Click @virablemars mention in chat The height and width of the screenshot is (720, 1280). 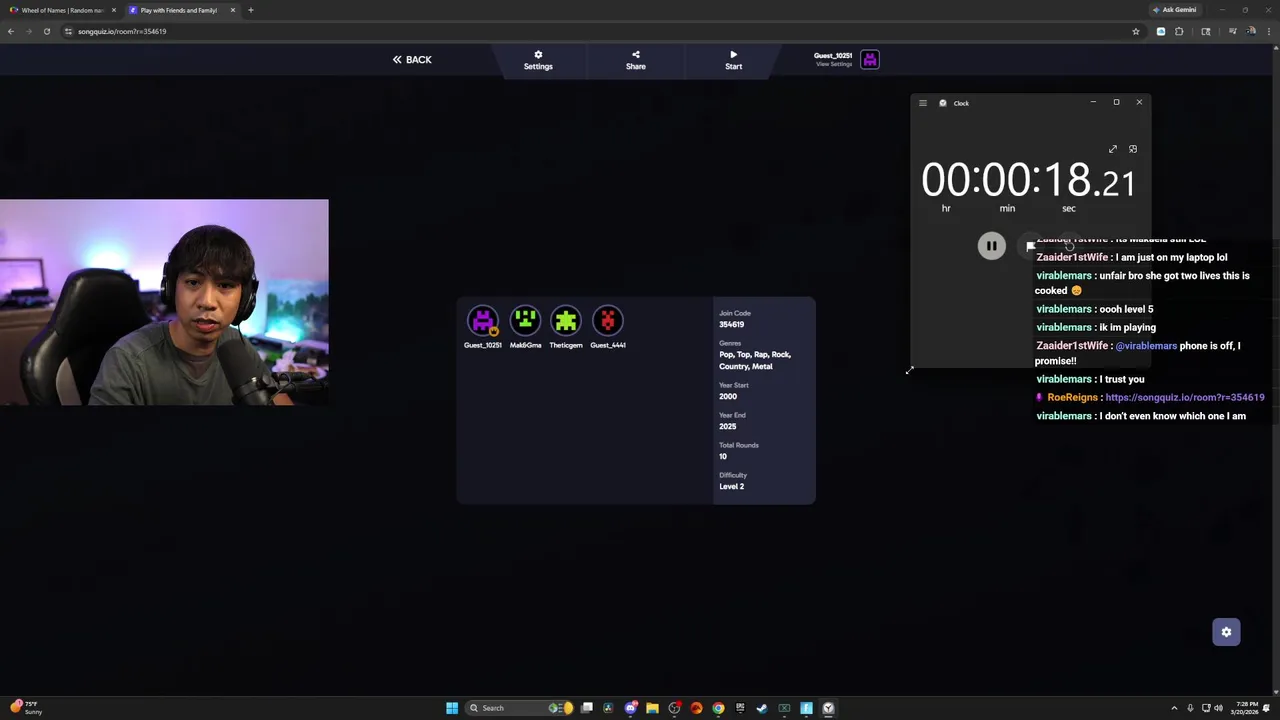pos(1146,346)
